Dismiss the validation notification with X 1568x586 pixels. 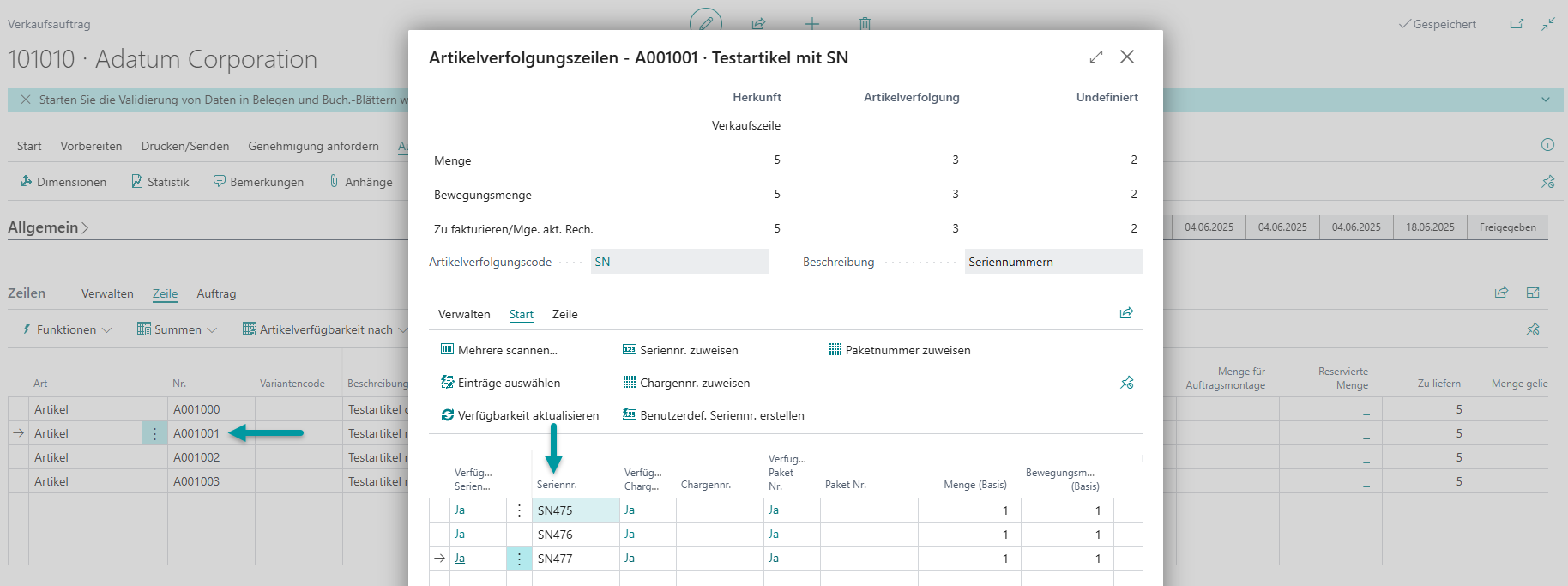click(26, 100)
